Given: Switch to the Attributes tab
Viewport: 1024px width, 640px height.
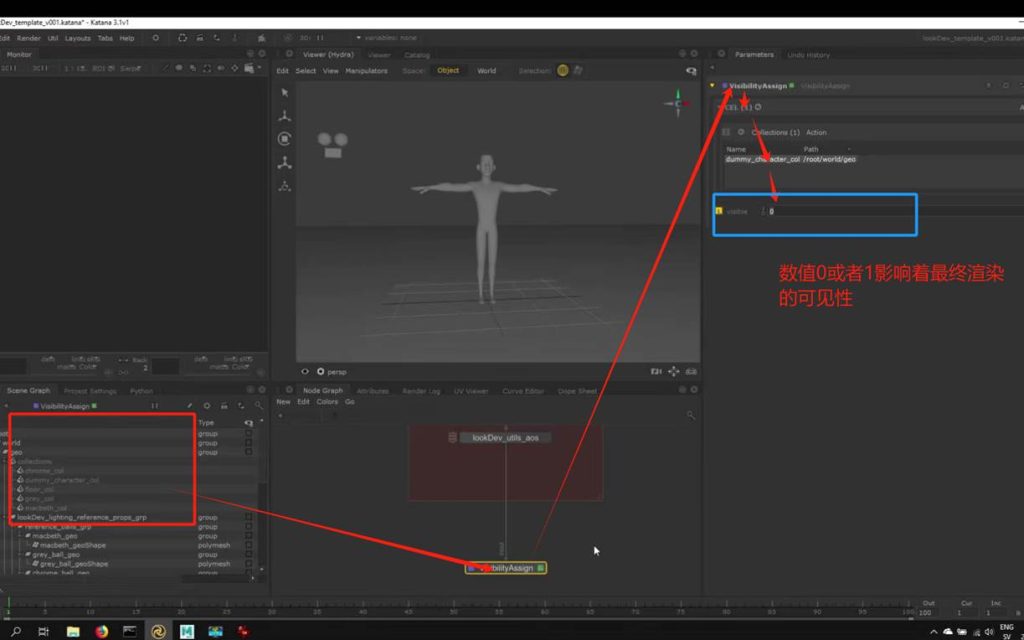Looking at the screenshot, I should click(x=373, y=391).
